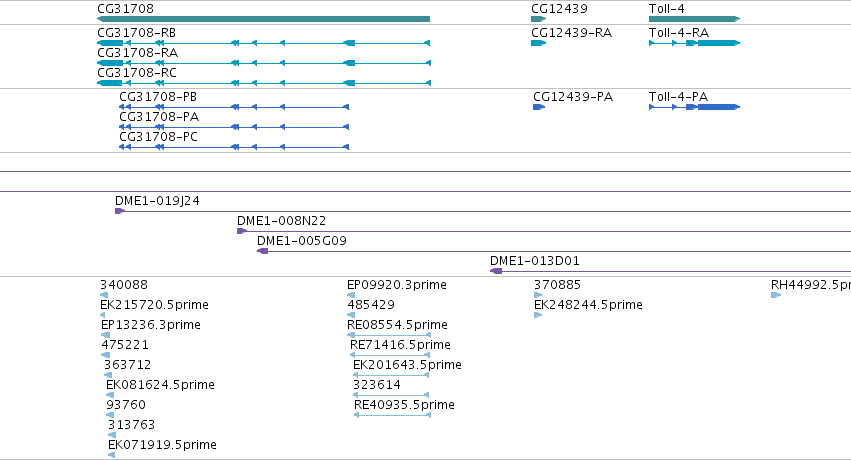
Task: Click the Toll-4 gene glyph
Action: (694, 19)
